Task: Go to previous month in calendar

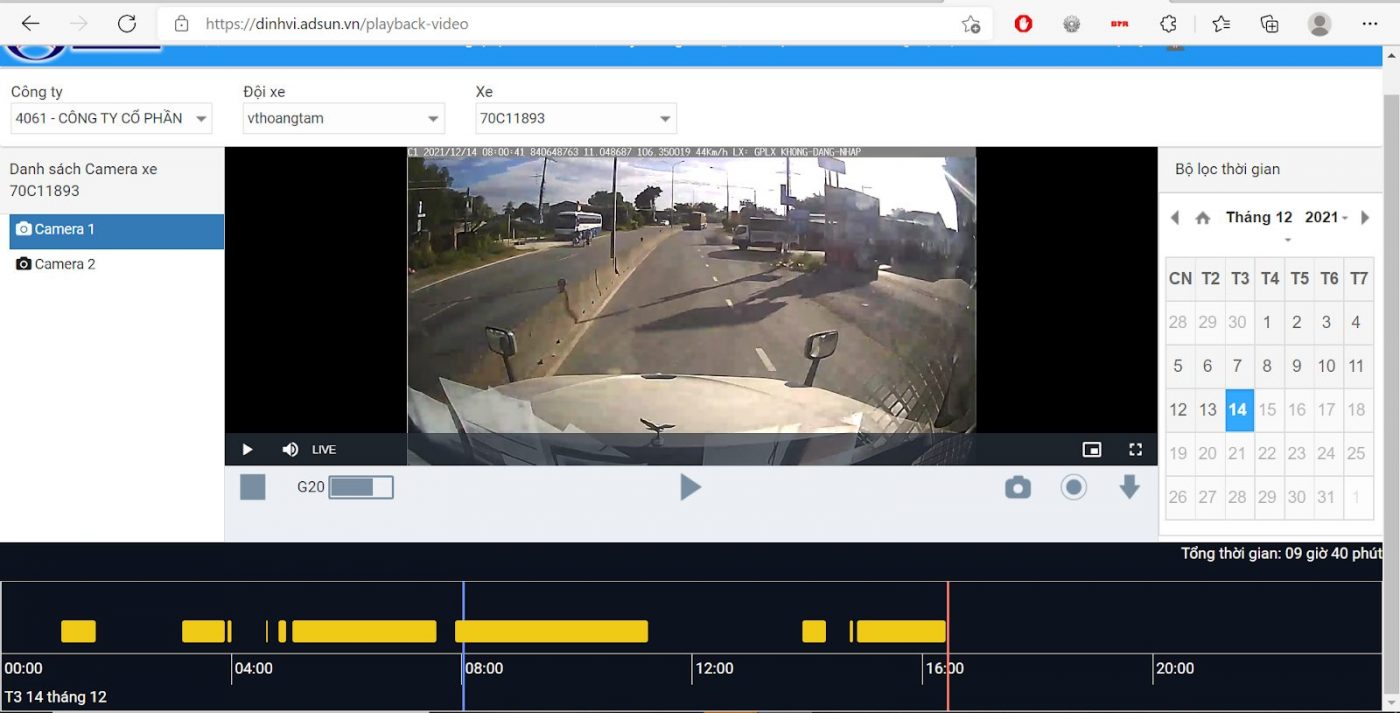Action: pyautogui.click(x=1175, y=218)
